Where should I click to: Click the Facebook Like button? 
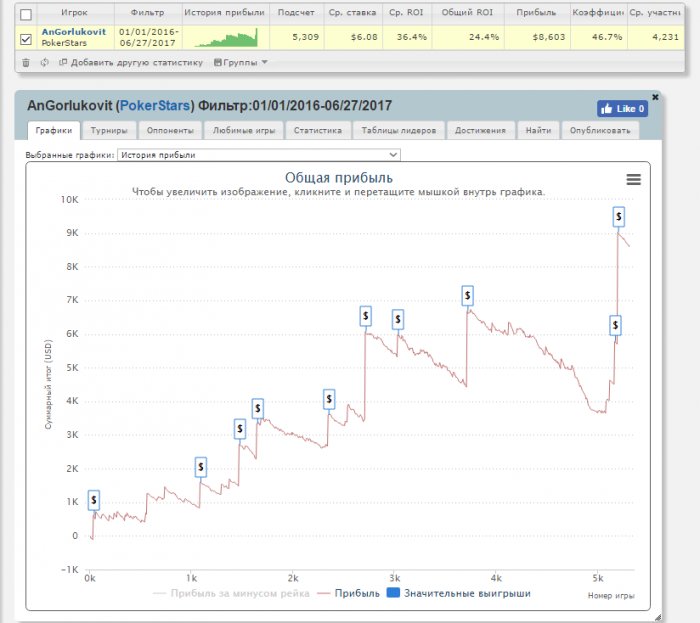coord(622,109)
